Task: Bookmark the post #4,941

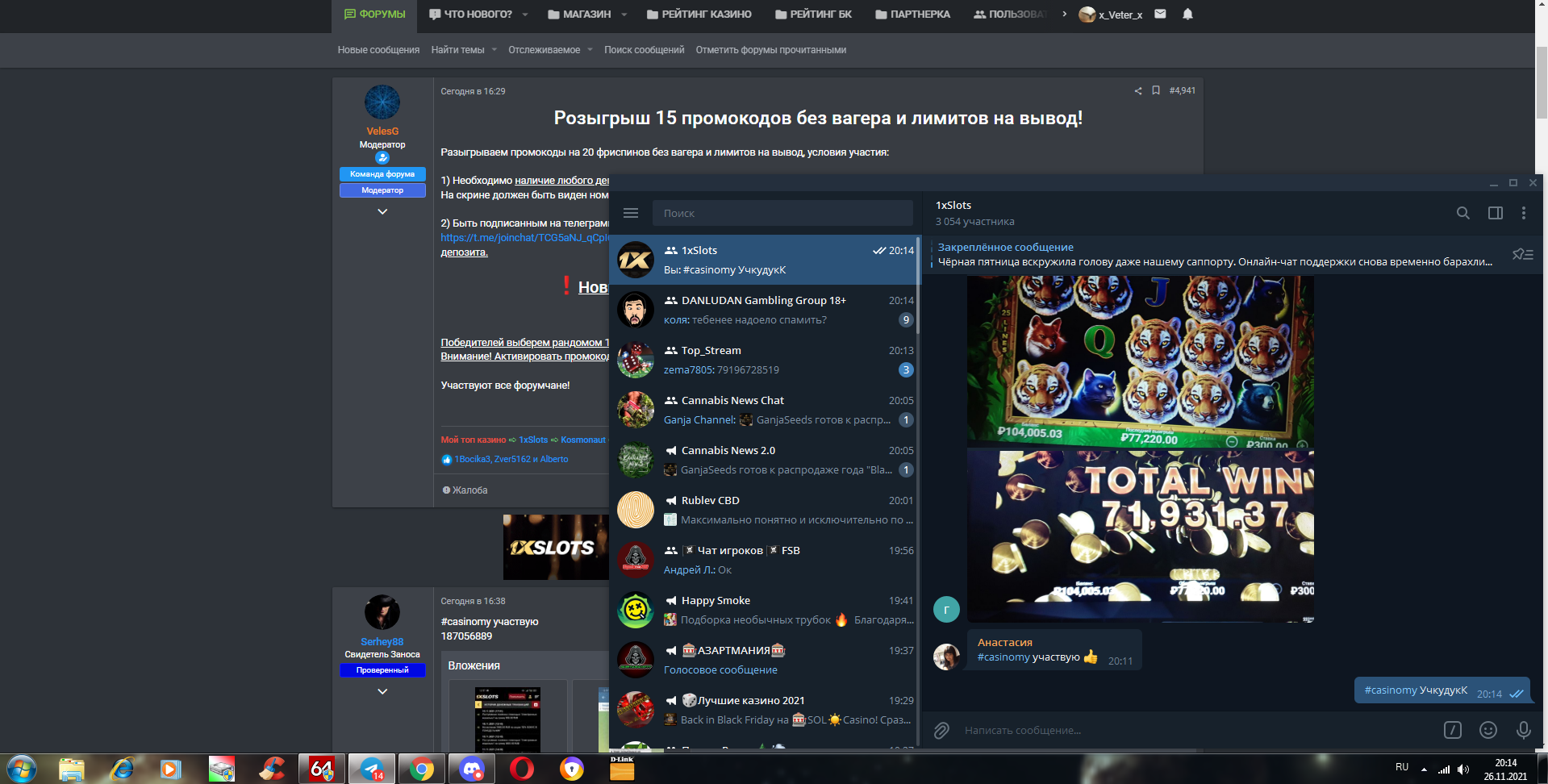Action: coord(1155,90)
